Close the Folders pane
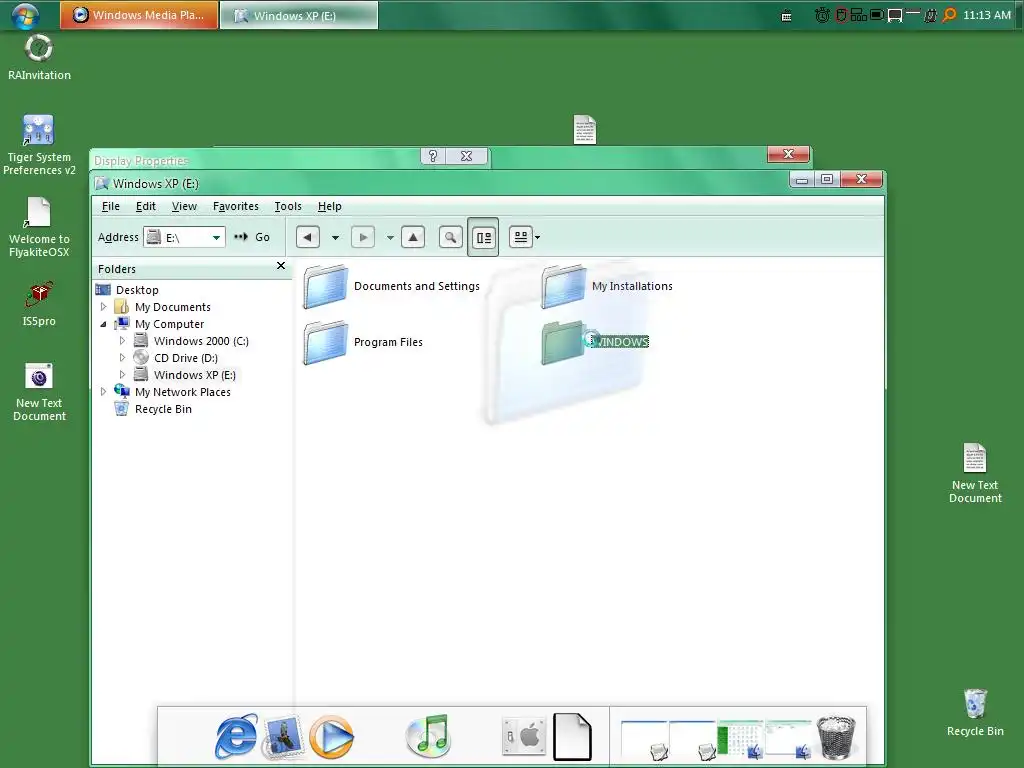 pyautogui.click(x=281, y=266)
